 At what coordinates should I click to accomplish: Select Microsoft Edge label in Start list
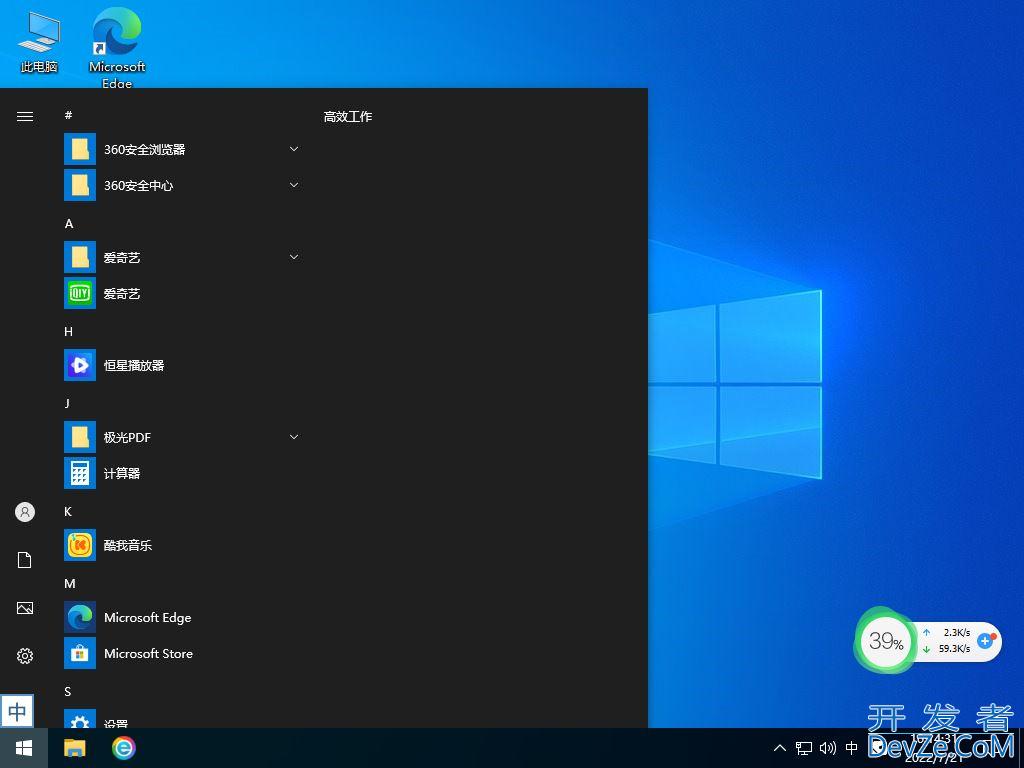[x=148, y=618]
